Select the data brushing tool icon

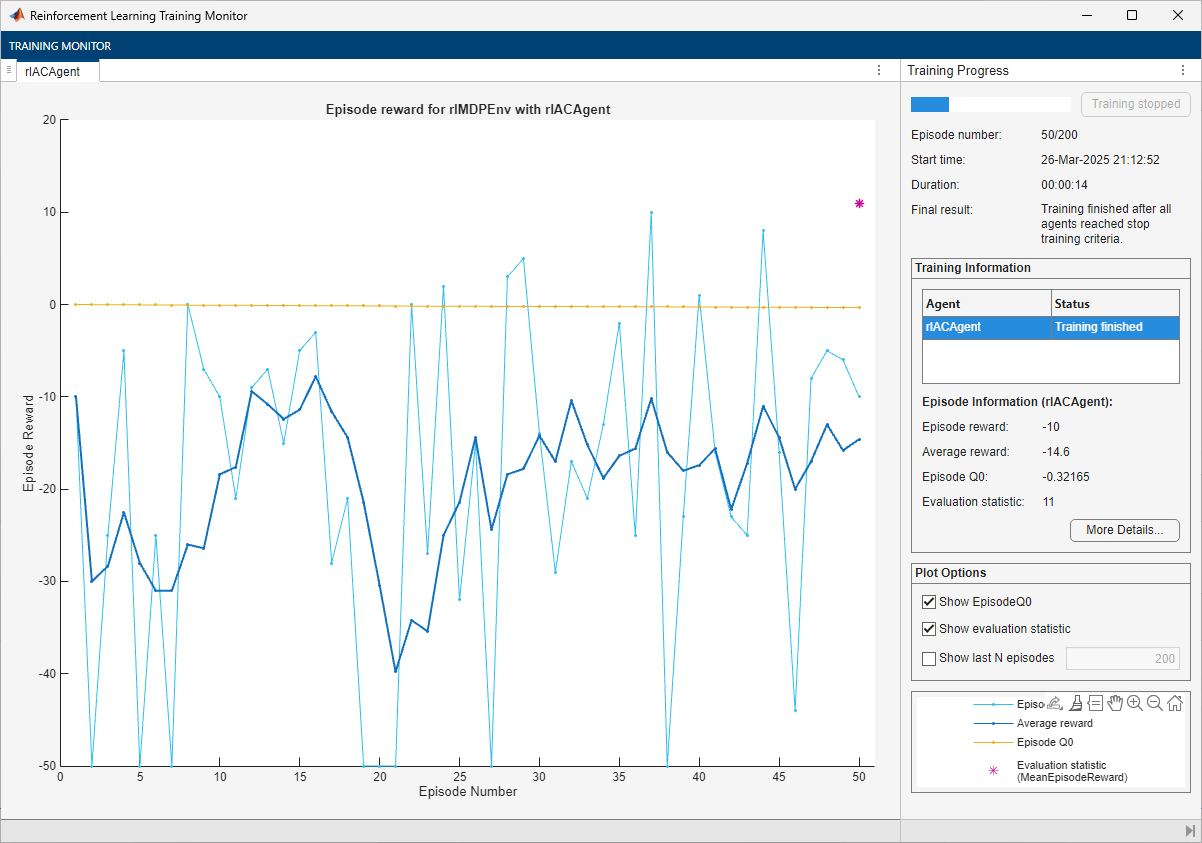[1075, 703]
